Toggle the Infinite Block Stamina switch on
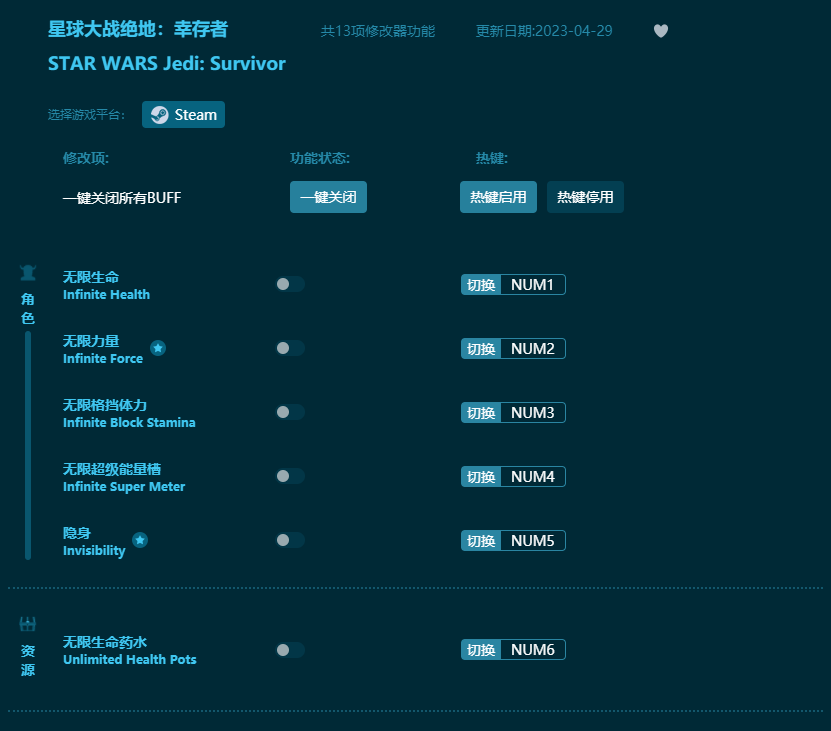The width and height of the screenshot is (831, 731). click(x=290, y=412)
